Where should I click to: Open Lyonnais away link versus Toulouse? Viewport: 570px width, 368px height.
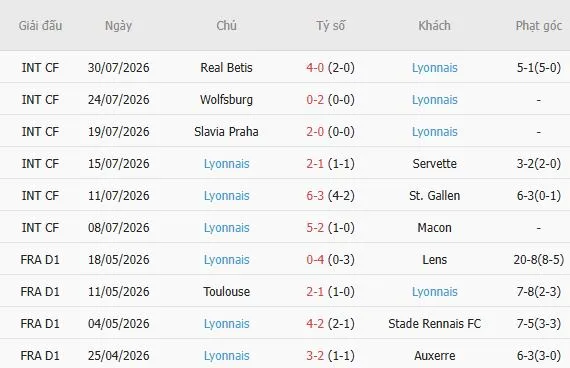point(434,292)
